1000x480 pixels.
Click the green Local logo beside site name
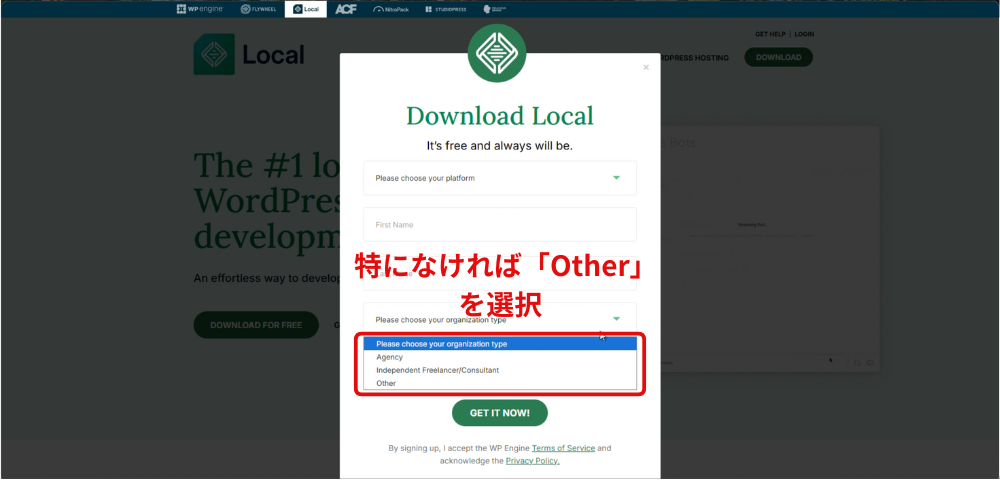[213, 55]
